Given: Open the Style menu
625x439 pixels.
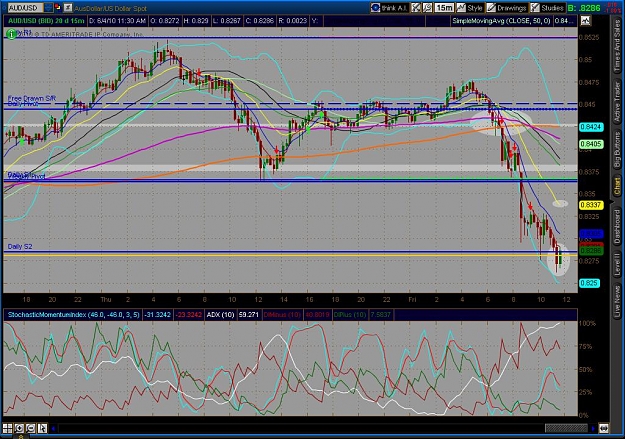Looking at the screenshot, I should (470, 8).
